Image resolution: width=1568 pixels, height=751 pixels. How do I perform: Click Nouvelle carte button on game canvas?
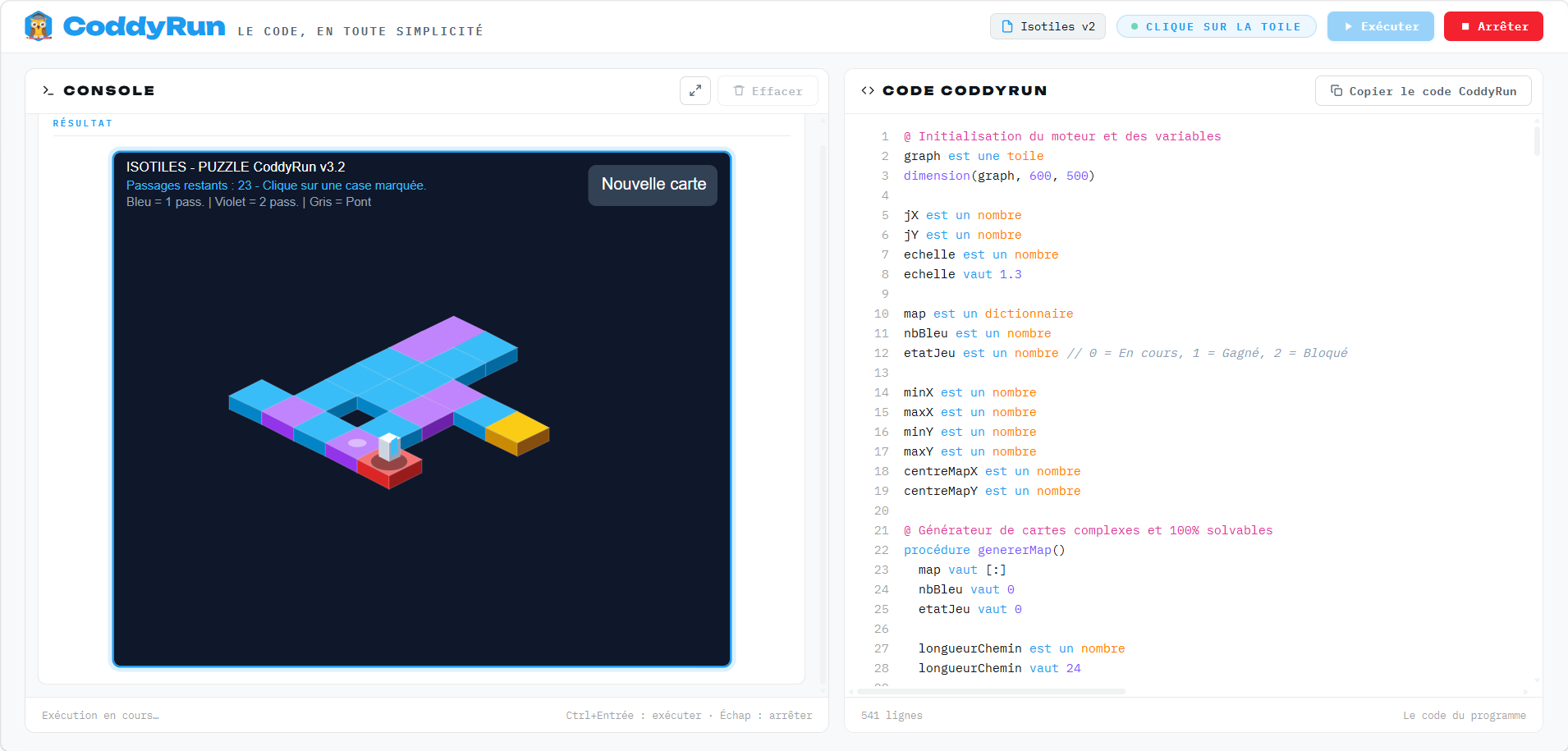pos(653,185)
